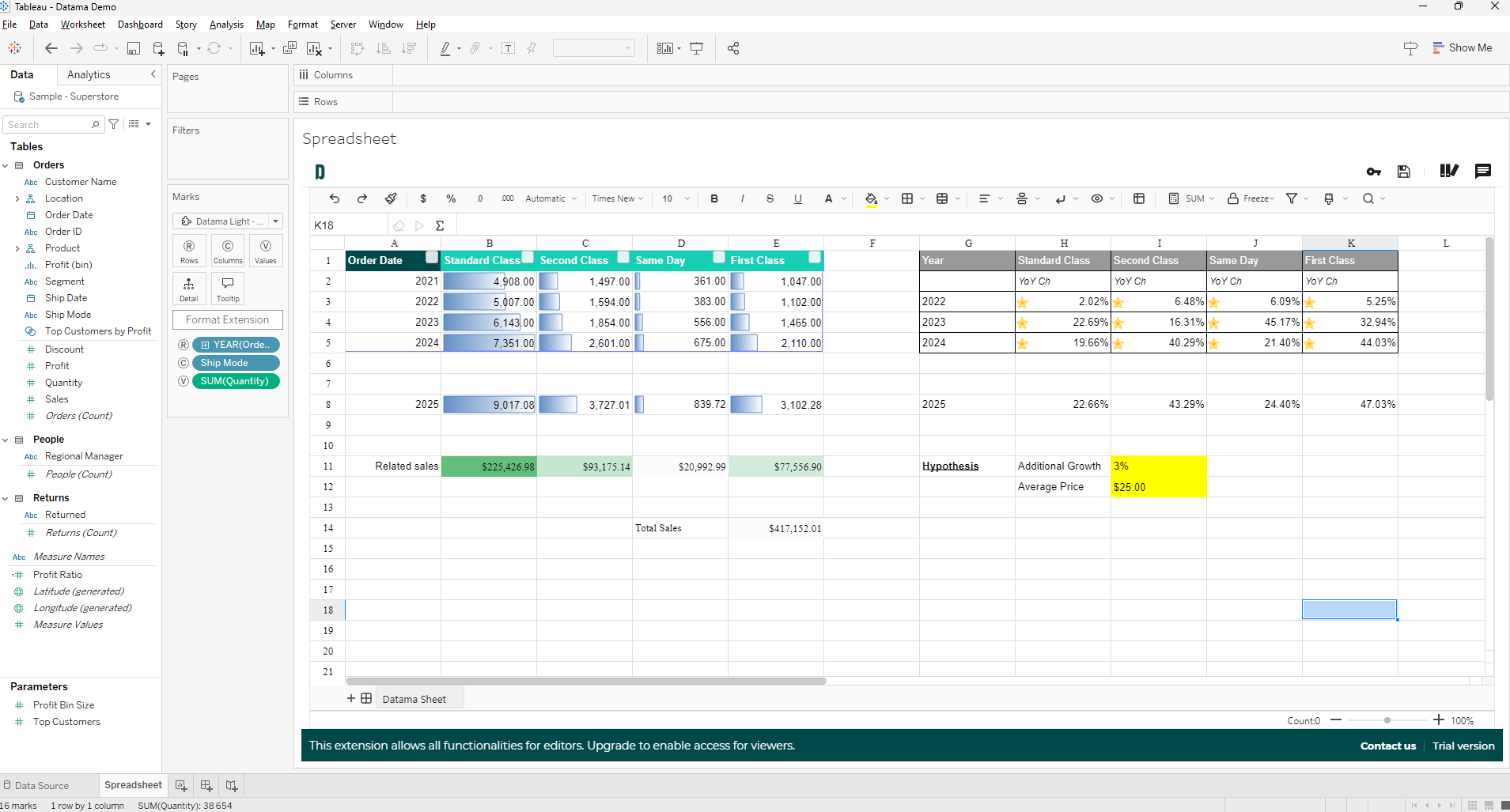Screen dimensions: 1510x812
Task: Toggle bold formatting in spreadsheet
Action: click(714, 198)
